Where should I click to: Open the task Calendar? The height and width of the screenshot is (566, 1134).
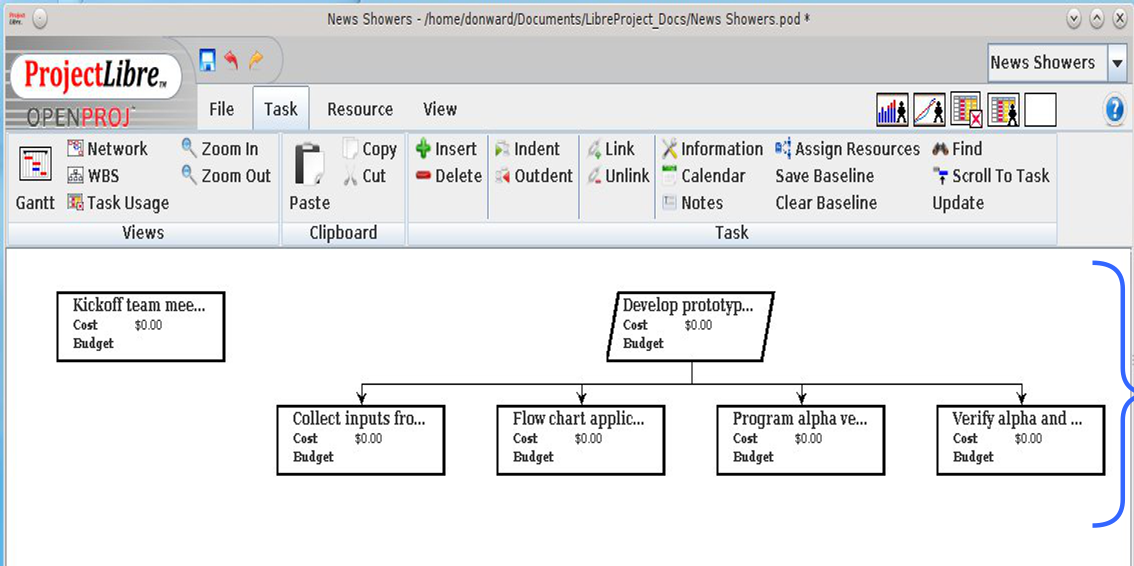pos(704,176)
